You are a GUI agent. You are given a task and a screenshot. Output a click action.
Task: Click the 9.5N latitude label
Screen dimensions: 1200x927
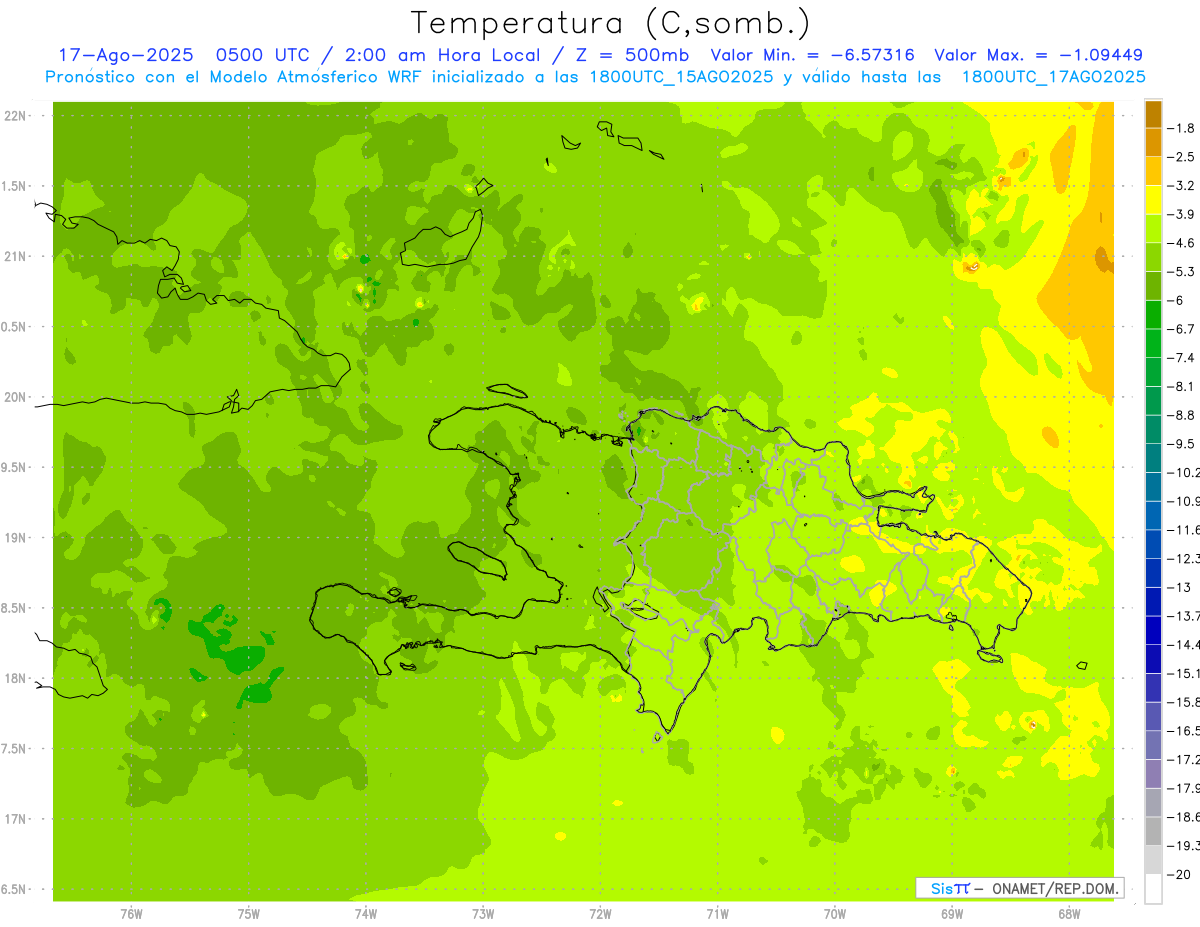pyautogui.click(x=15, y=468)
